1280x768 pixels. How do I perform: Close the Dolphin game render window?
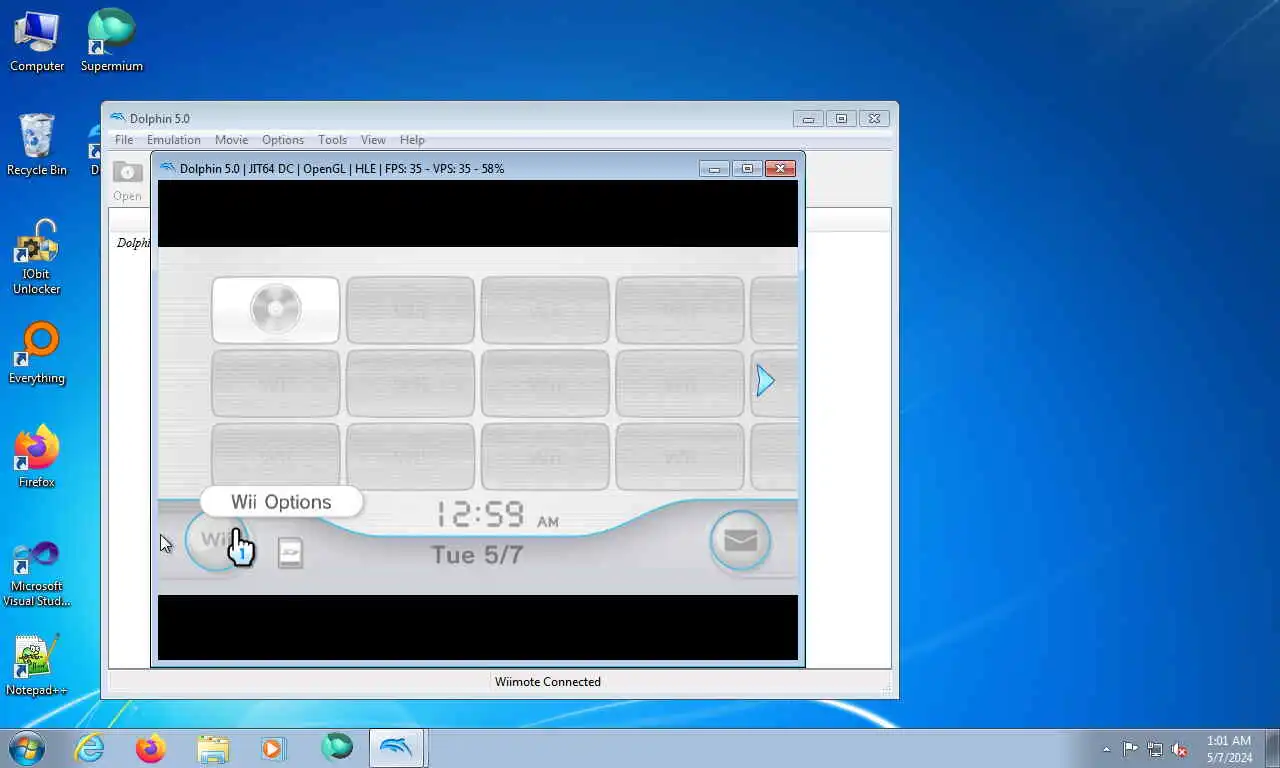[x=780, y=169]
